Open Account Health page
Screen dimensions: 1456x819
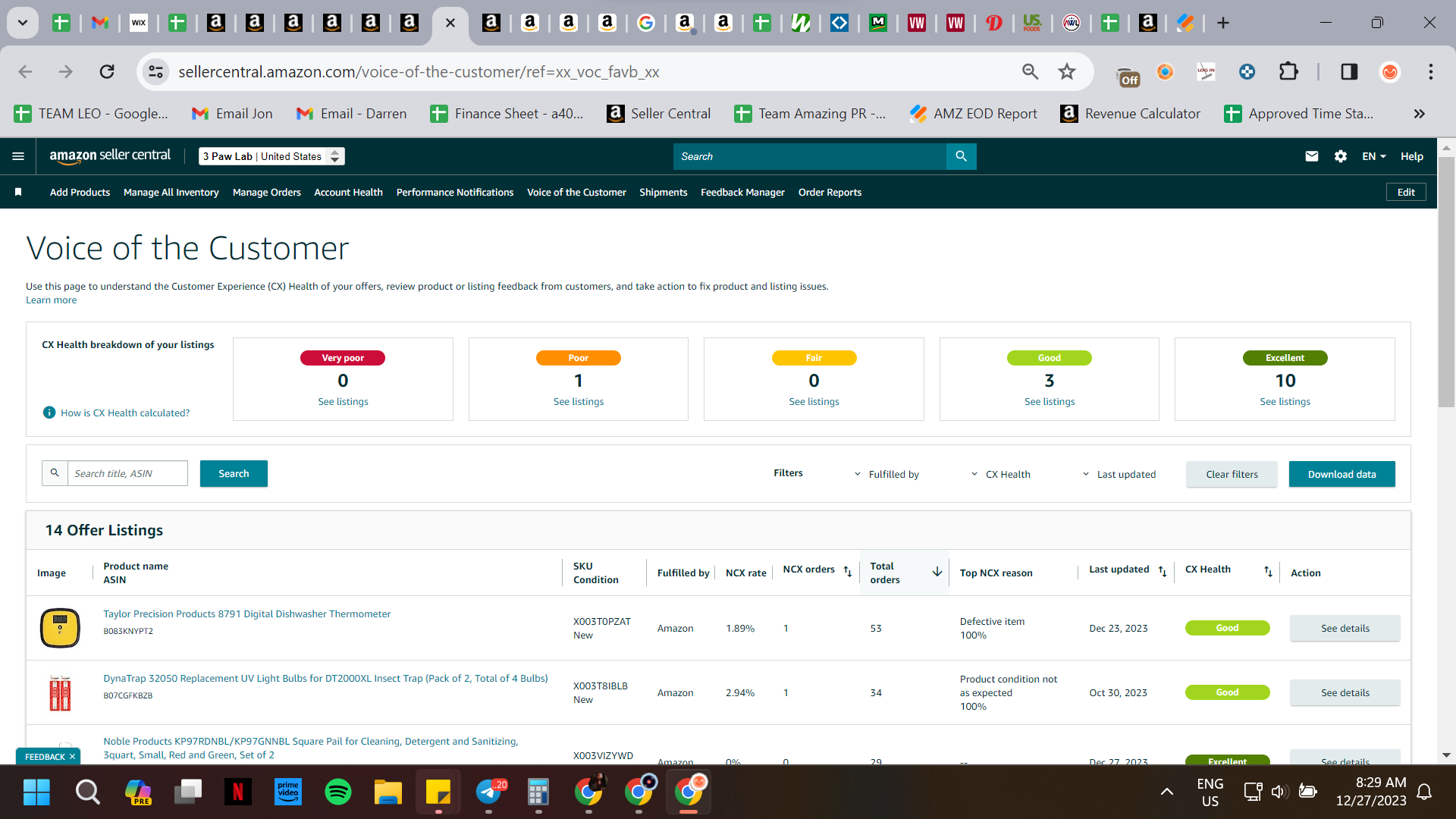point(348,193)
